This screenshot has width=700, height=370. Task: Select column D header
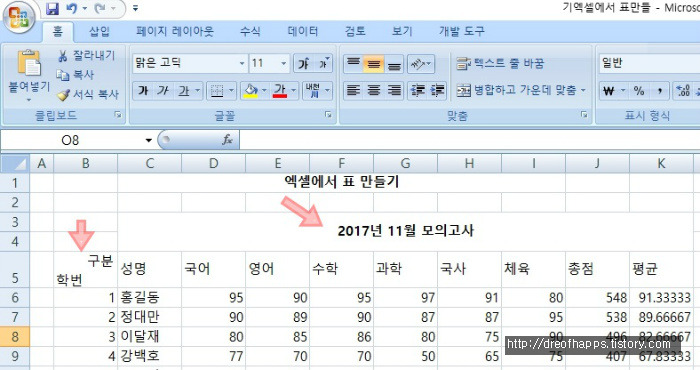point(213,163)
